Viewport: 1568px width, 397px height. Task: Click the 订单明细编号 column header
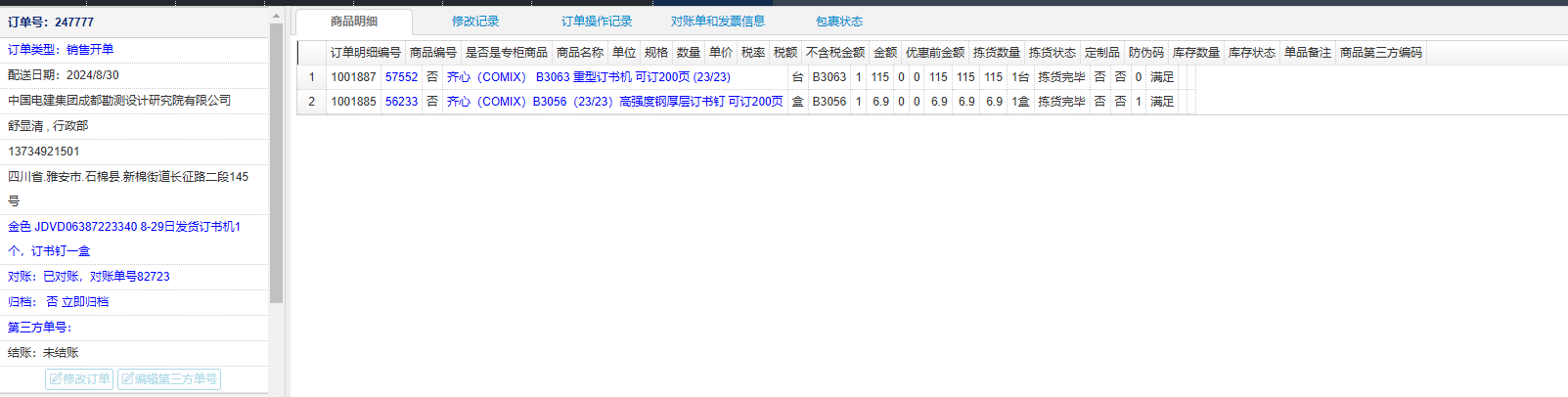[x=366, y=53]
